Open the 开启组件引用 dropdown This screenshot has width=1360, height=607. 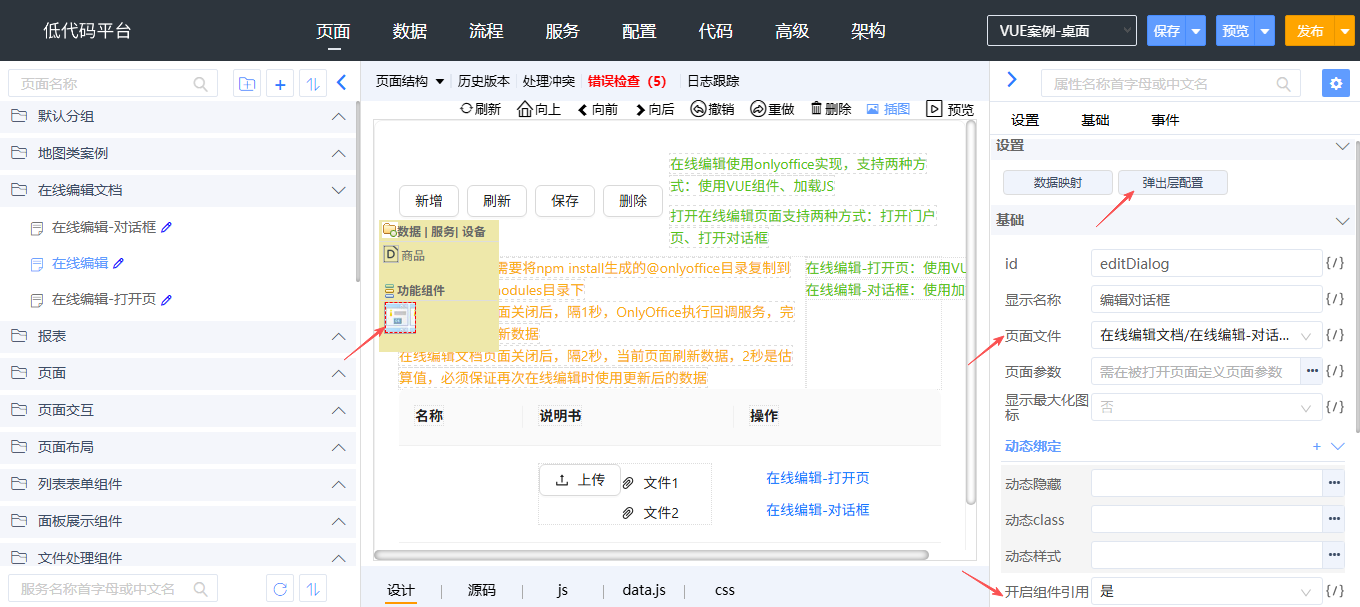1206,591
